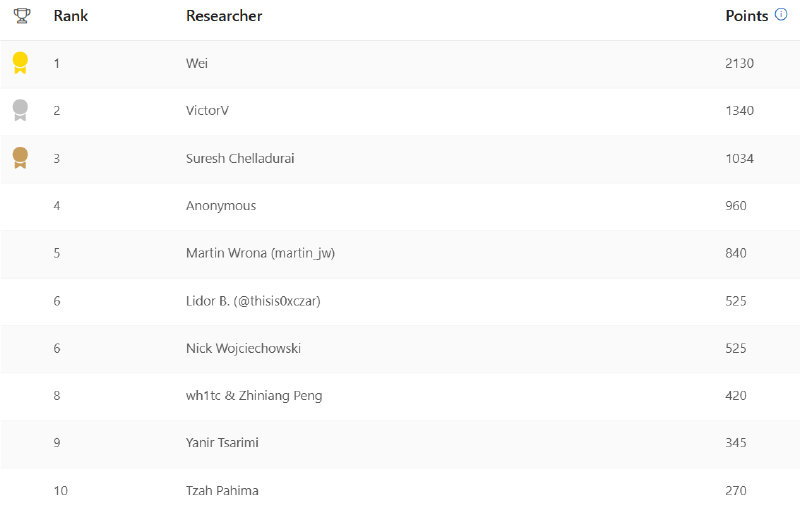The image size is (800, 515).
Task: Click on Yanir Tsarimi's name
Action: tap(222, 443)
